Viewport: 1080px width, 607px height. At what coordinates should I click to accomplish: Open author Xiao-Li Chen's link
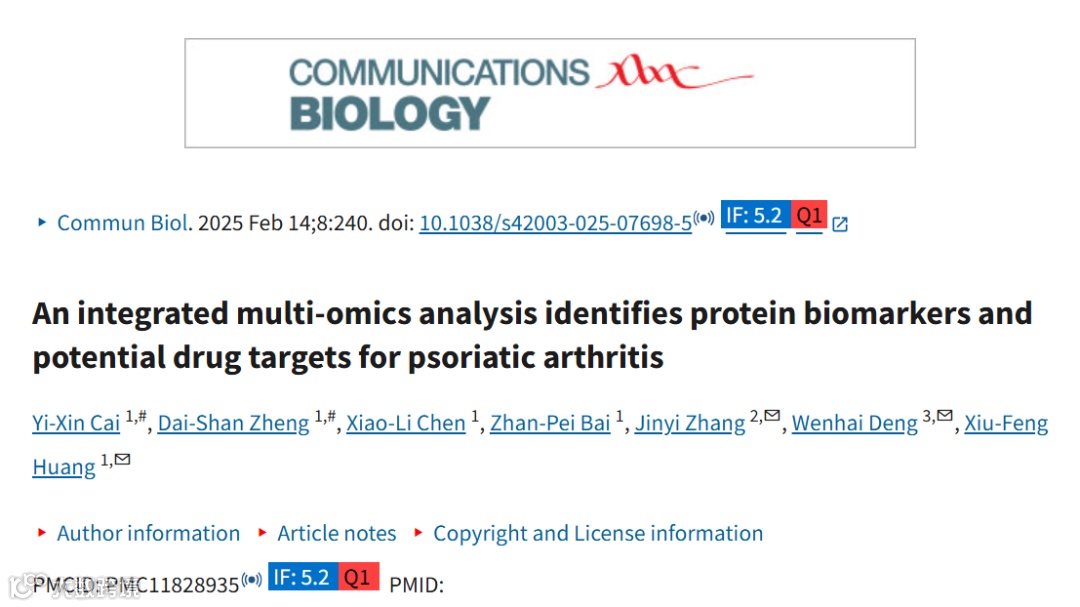[406, 422]
